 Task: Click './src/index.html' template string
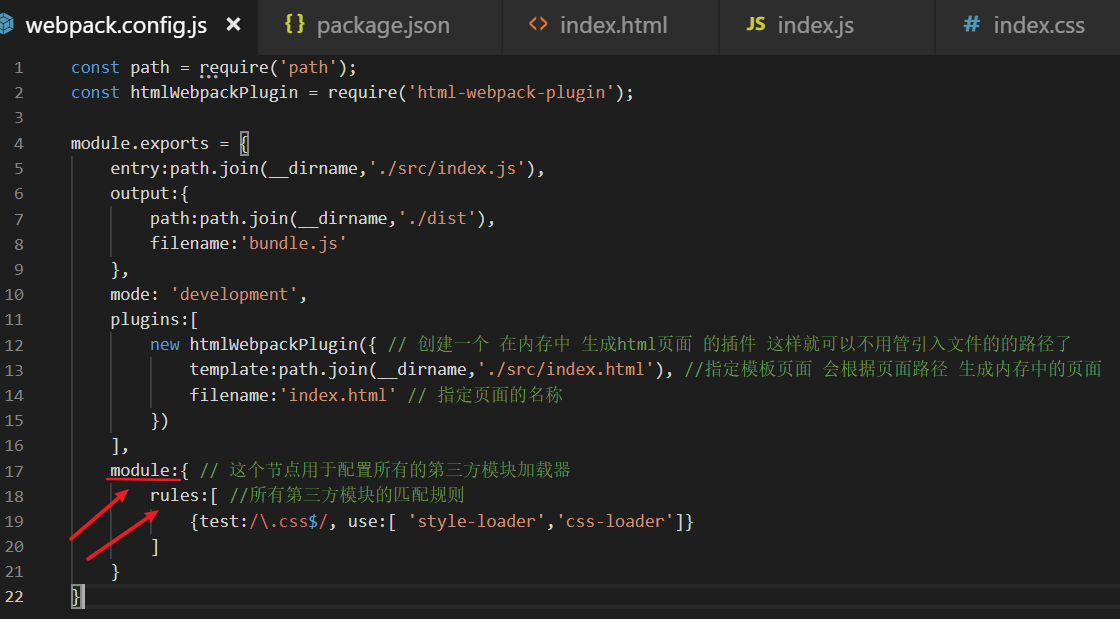[x=565, y=370]
